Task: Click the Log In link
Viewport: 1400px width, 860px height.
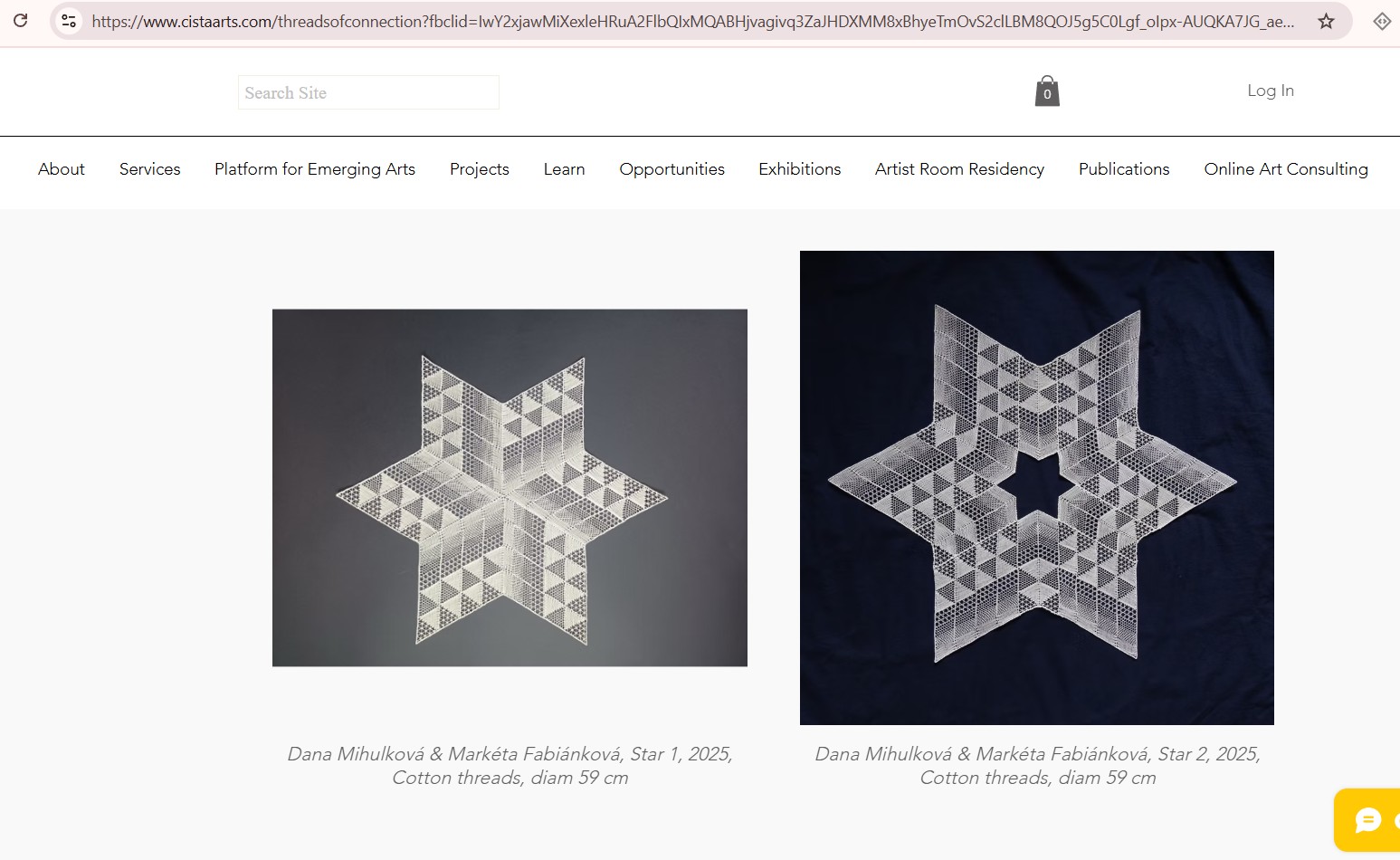Action: [1270, 91]
